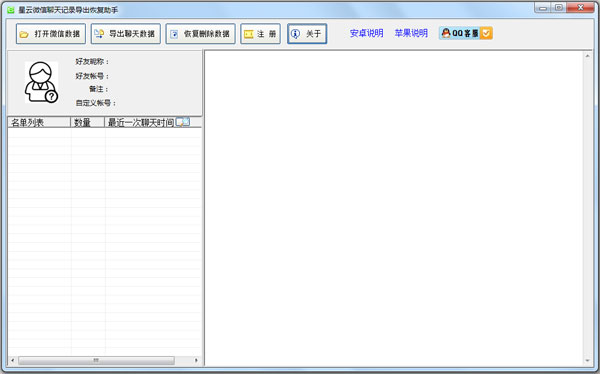600x374 pixels.
Task: Close the application window
Action: coord(580,7)
